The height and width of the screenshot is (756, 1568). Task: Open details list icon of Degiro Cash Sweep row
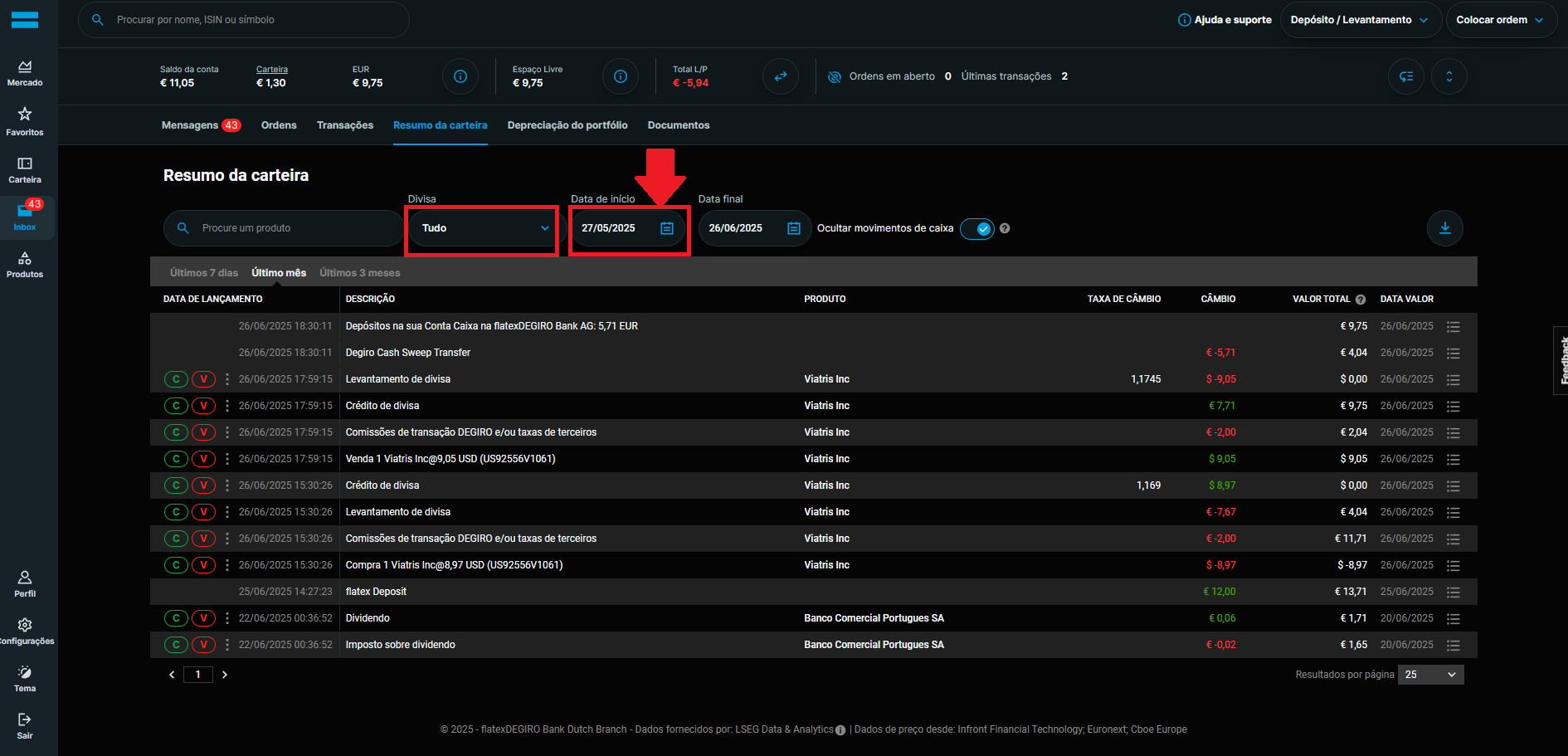1454,354
